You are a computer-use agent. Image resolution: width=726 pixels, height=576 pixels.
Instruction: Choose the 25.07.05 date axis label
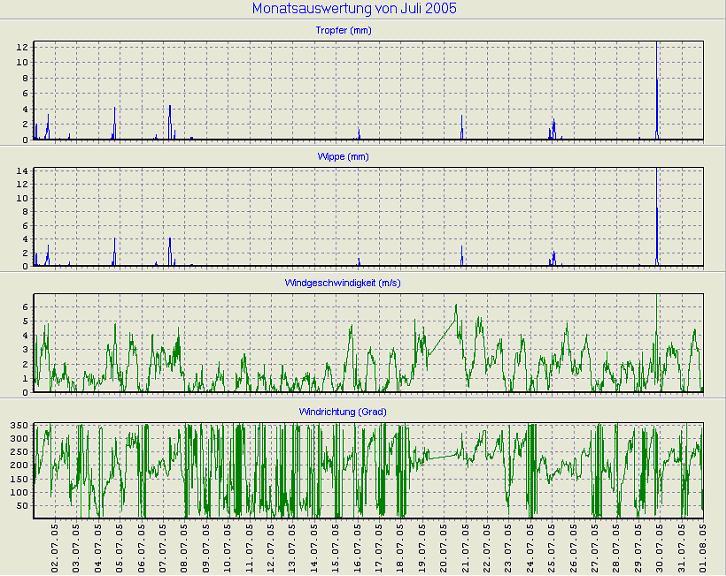(552, 547)
